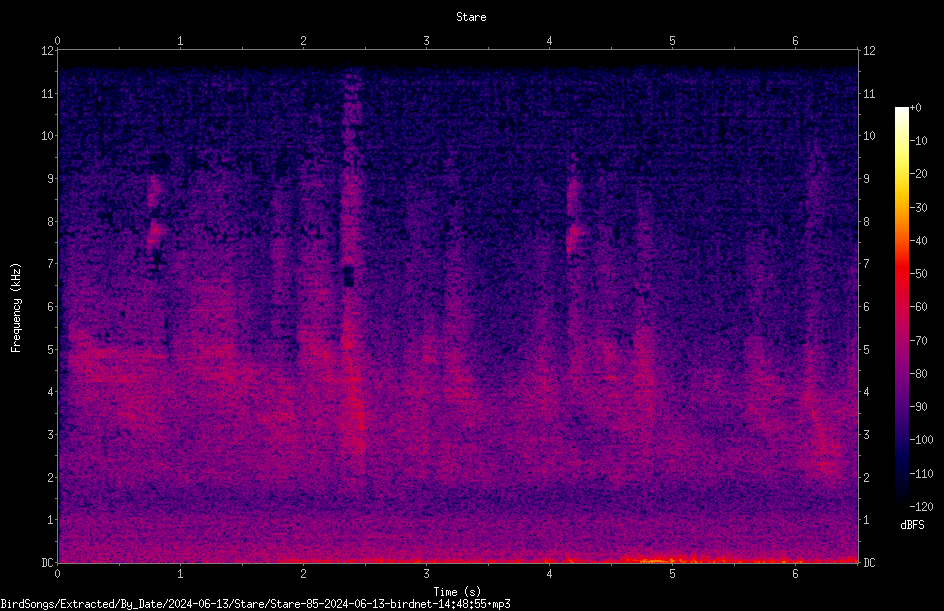Viewport: 944px width, 611px height.
Task: Click the +0 label on color scale
Action: [x=915, y=108]
